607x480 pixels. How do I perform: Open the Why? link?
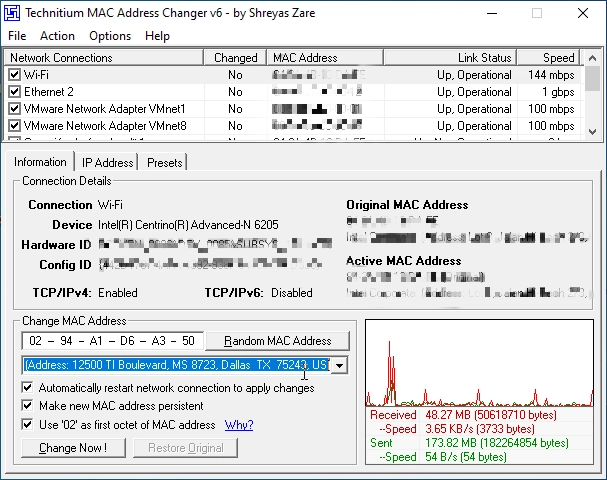(x=239, y=425)
